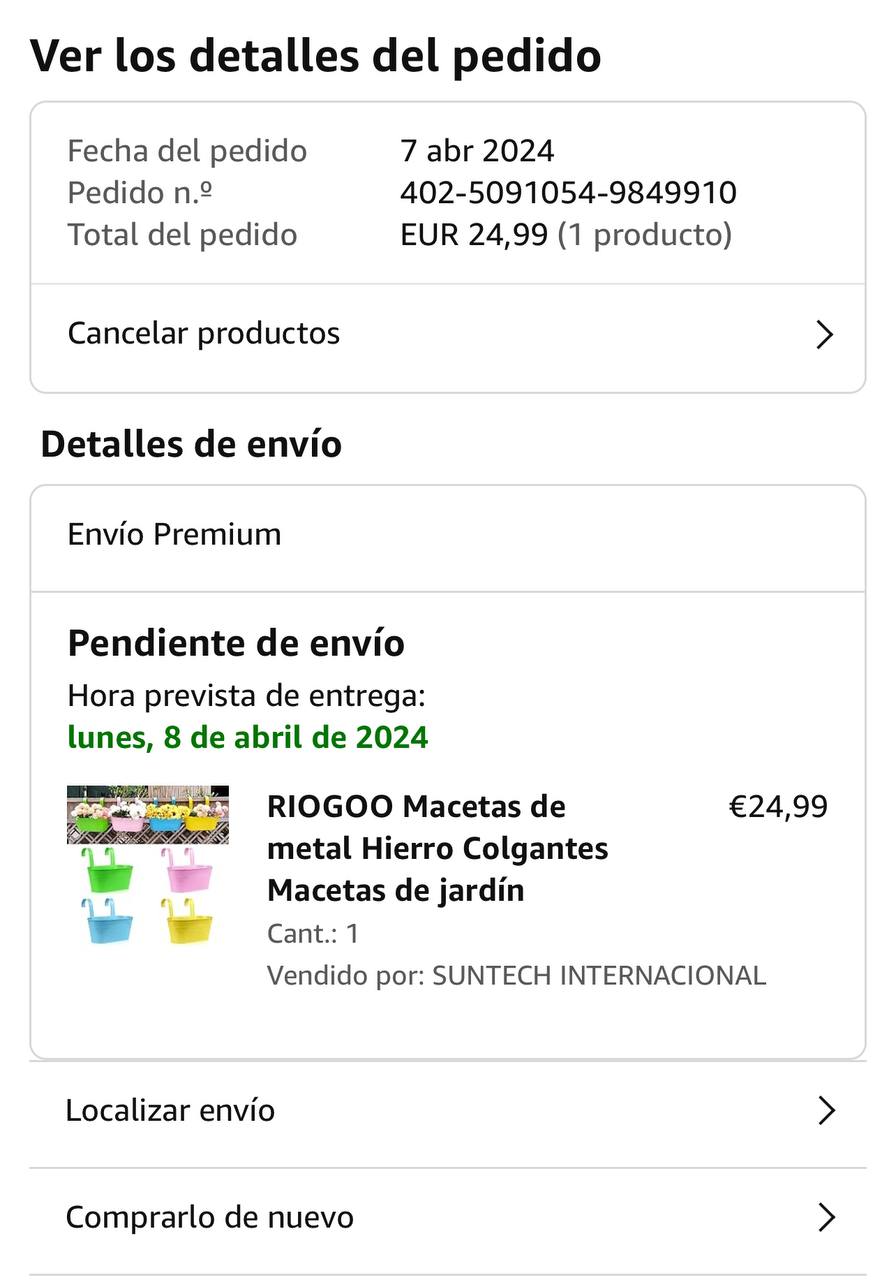The image size is (896, 1280).
Task: Select the yellow hanging pot image
Action: pos(188,920)
